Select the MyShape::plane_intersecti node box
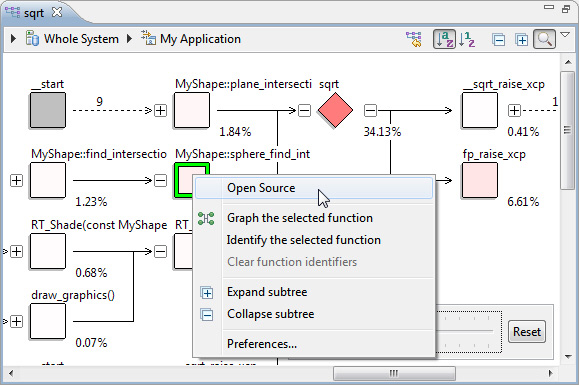 coord(192,110)
